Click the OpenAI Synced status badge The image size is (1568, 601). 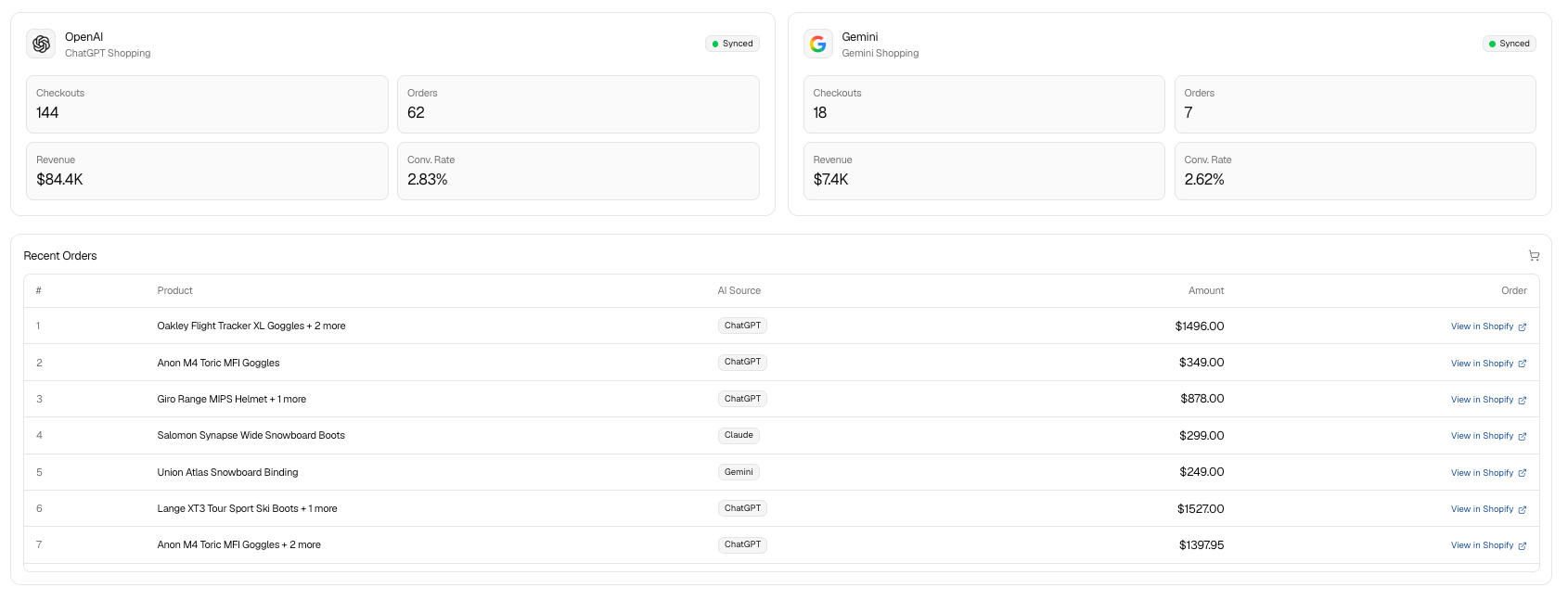coord(732,44)
